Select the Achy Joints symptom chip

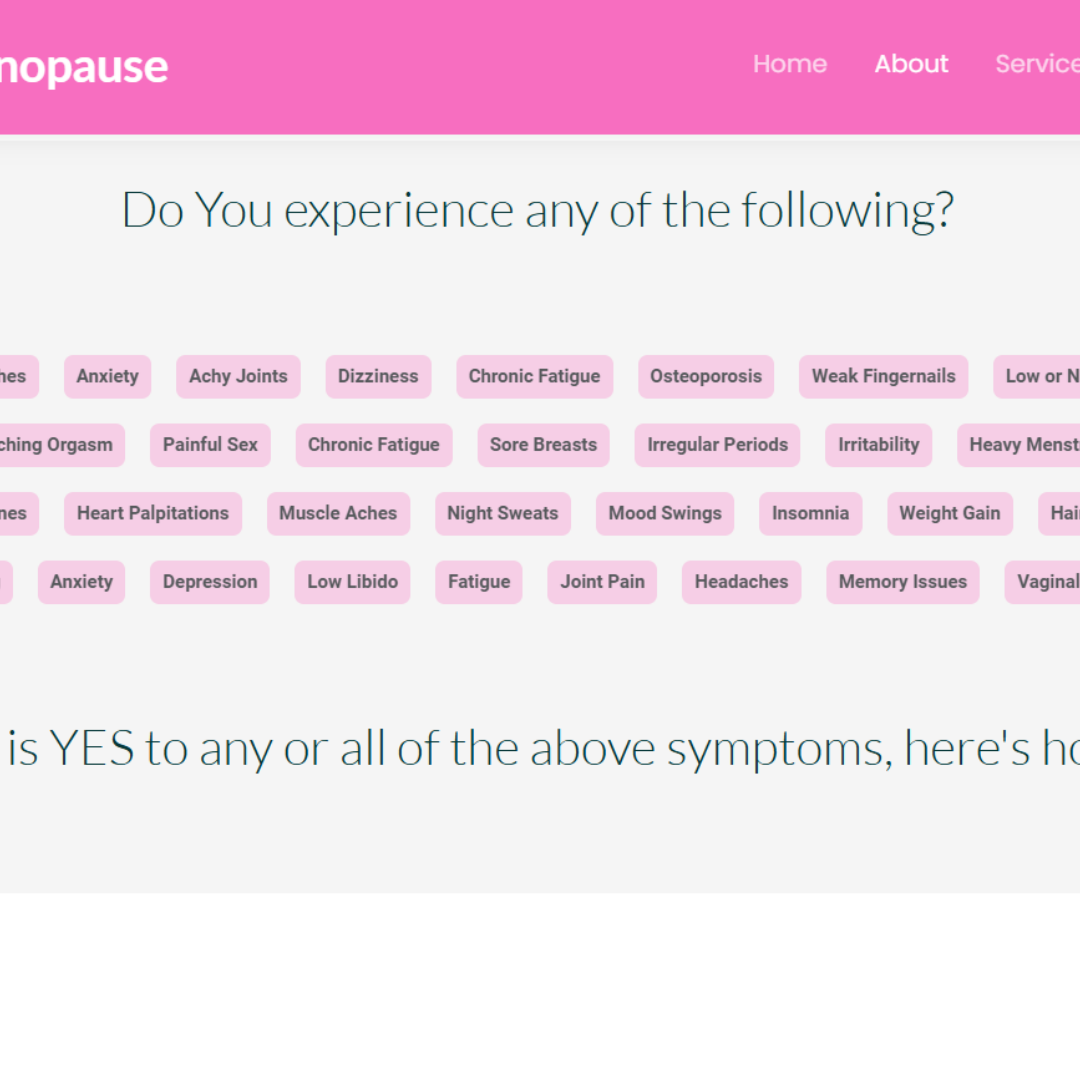pos(238,376)
